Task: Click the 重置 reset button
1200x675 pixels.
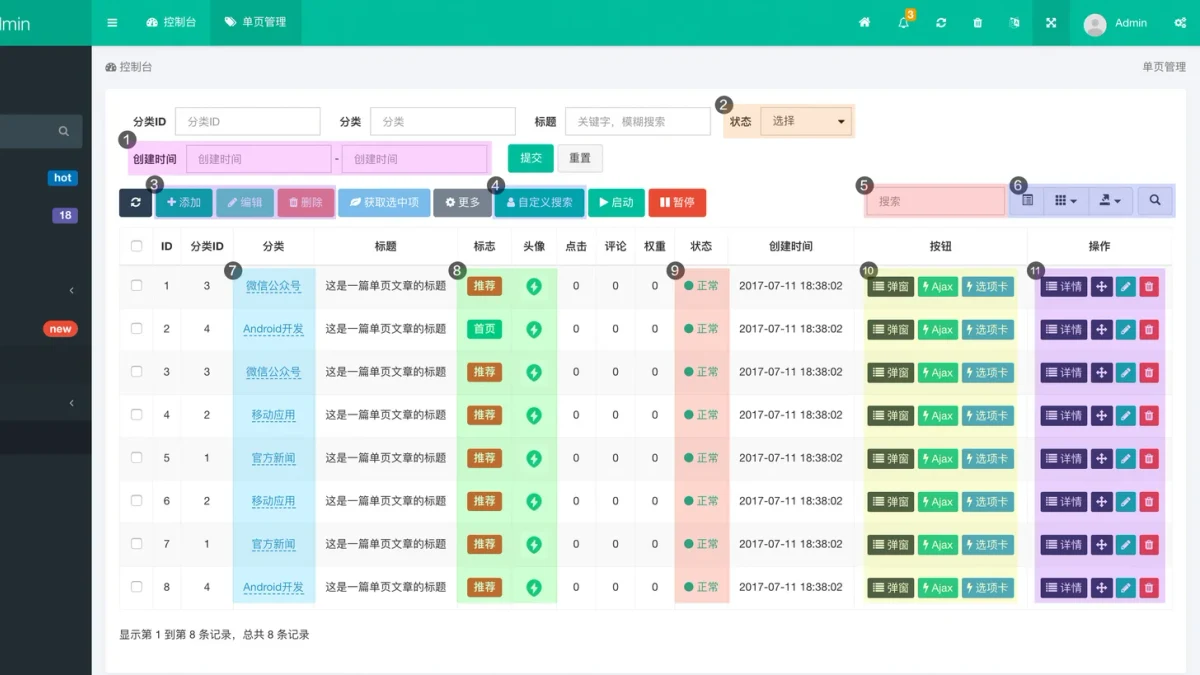Action: pyautogui.click(x=580, y=158)
